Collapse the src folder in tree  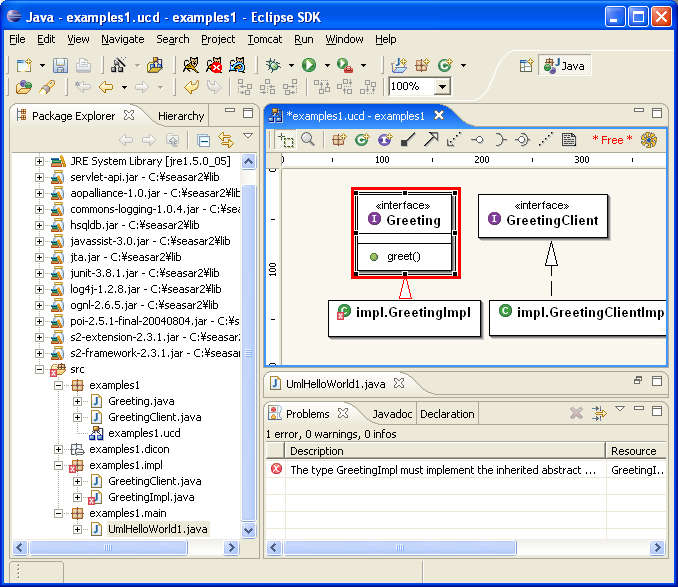click(x=40, y=369)
